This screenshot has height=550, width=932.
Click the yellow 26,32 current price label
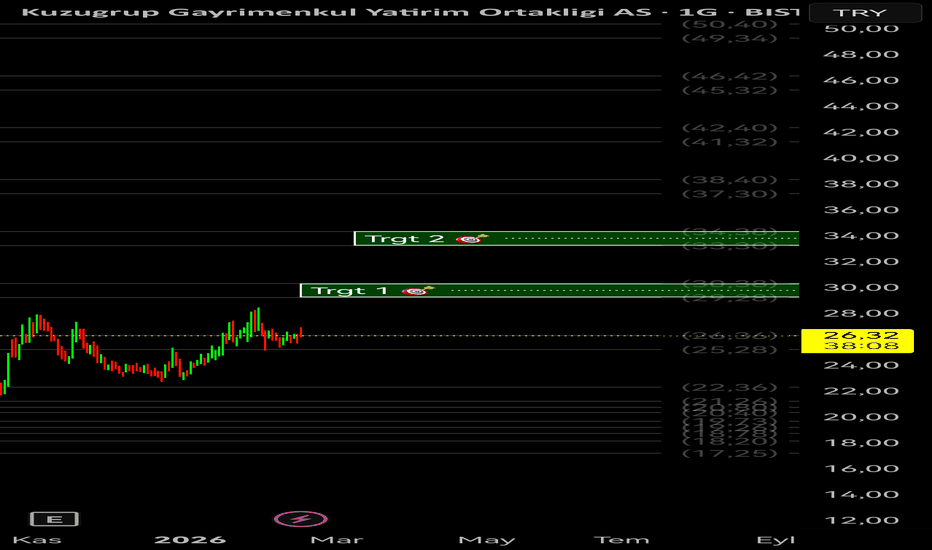tap(857, 341)
